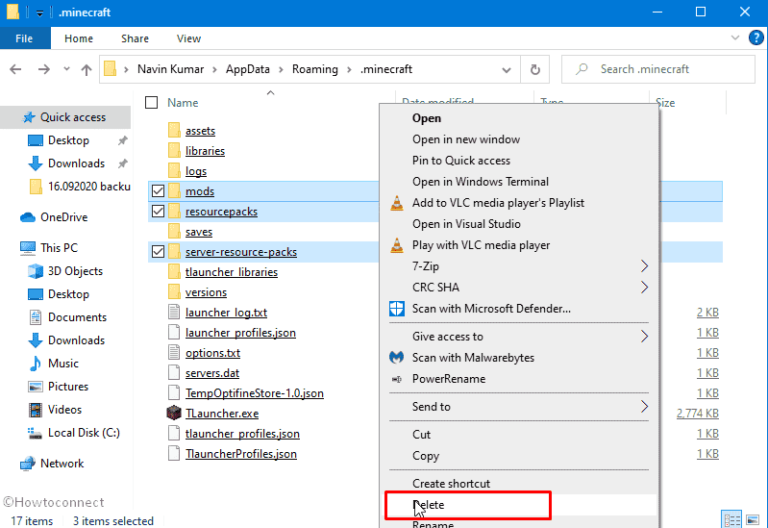Screen dimensions: 768x528
Task: Uncheck the resourcepacks folder checkbox
Action: 158,211
